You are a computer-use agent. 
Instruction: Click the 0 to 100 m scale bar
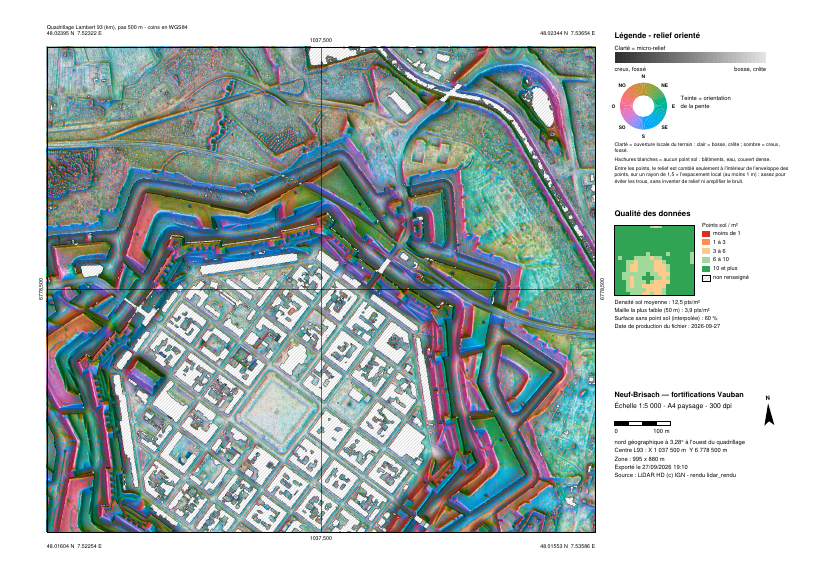coord(642,423)
